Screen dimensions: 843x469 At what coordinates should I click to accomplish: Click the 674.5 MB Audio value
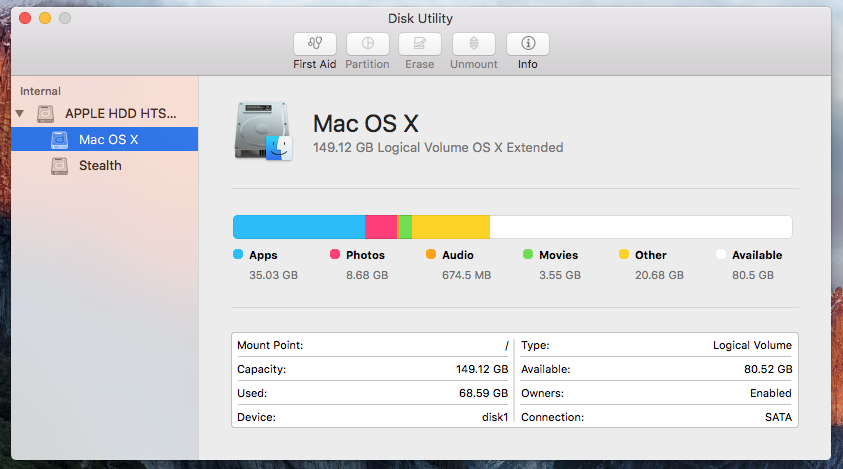tap(467, 275)
